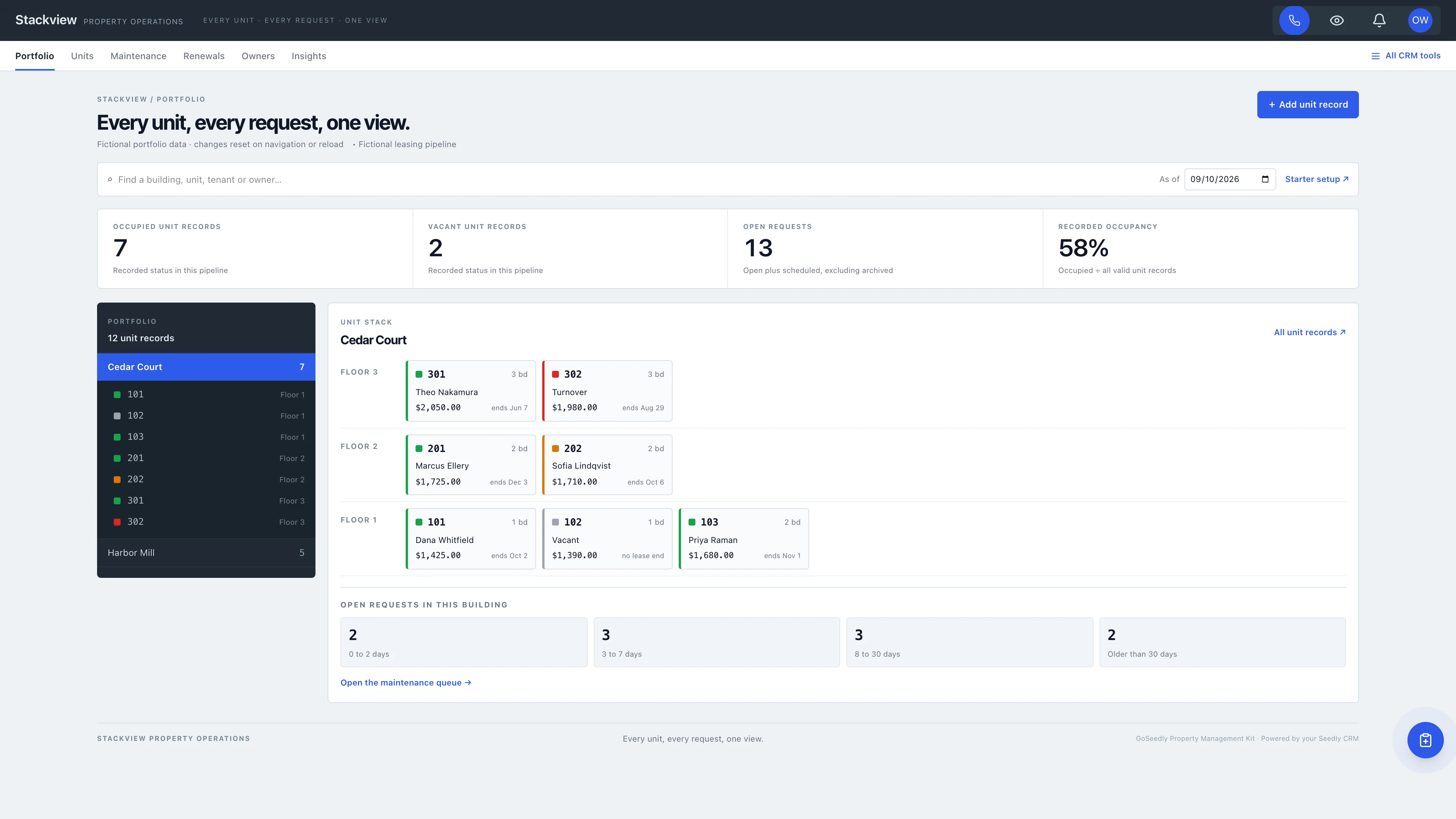Click the red status square on card 302
This screenshot has width=1456, height=819.
pos(555,374)
